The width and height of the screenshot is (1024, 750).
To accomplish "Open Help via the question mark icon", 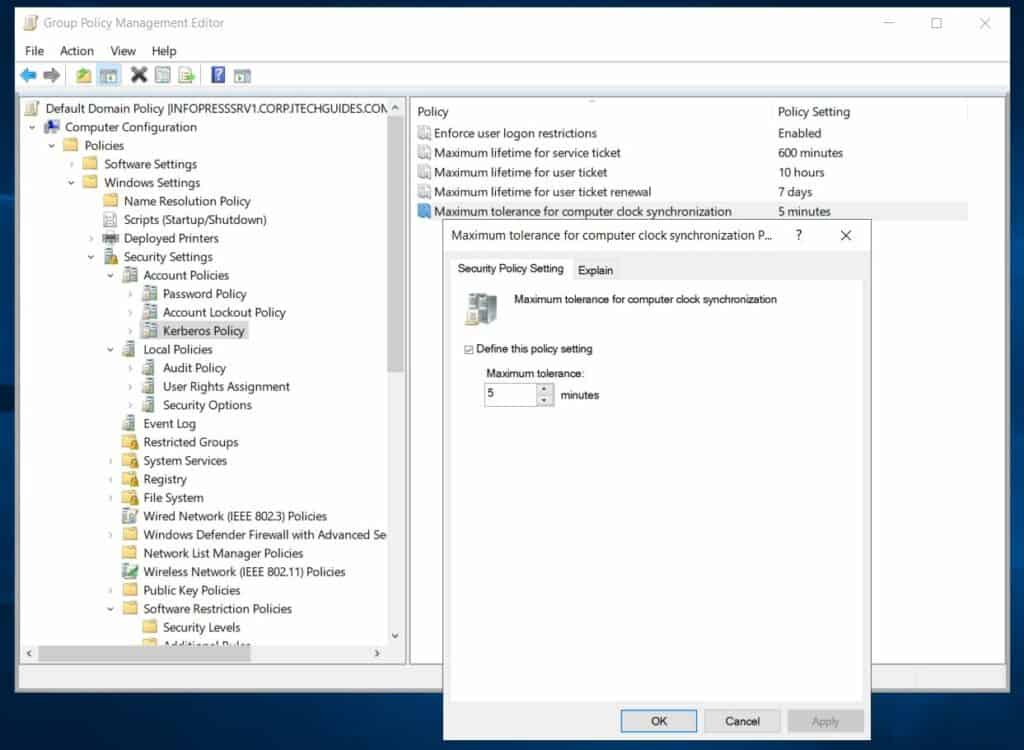I will [x=216, y=74].
